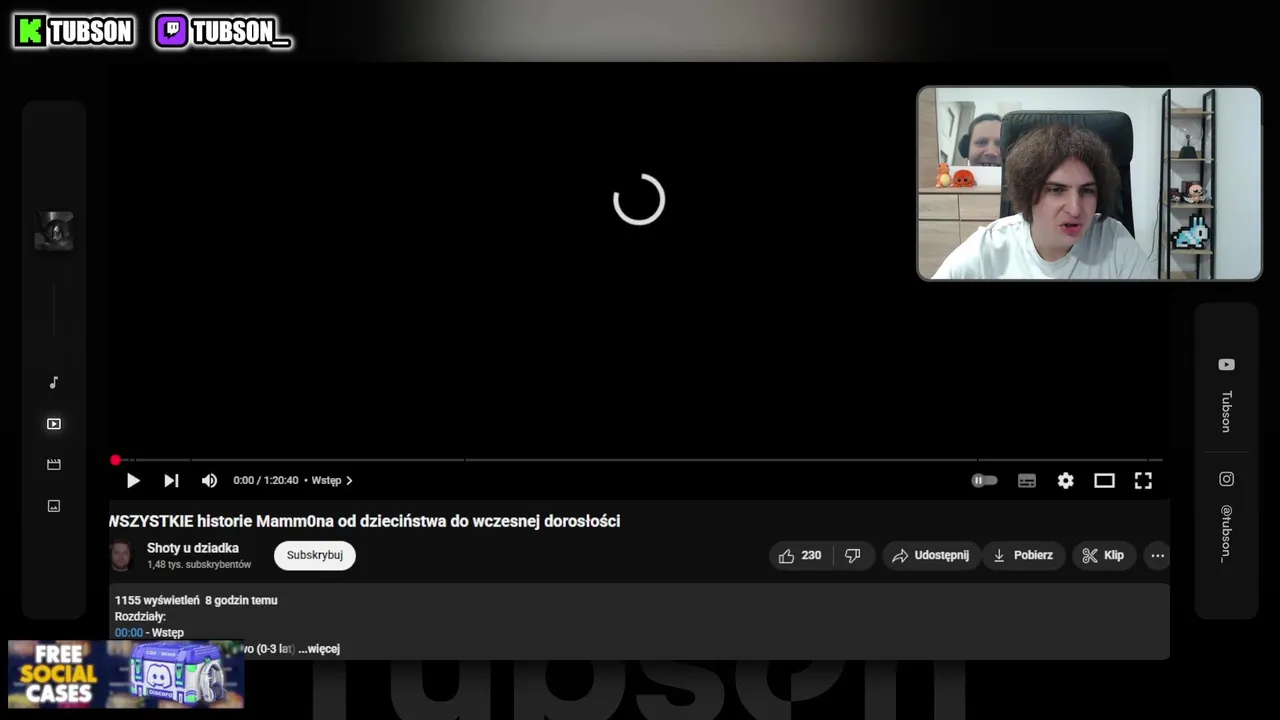Click the Instagram icon in right panel

[x=1227, y=479]
